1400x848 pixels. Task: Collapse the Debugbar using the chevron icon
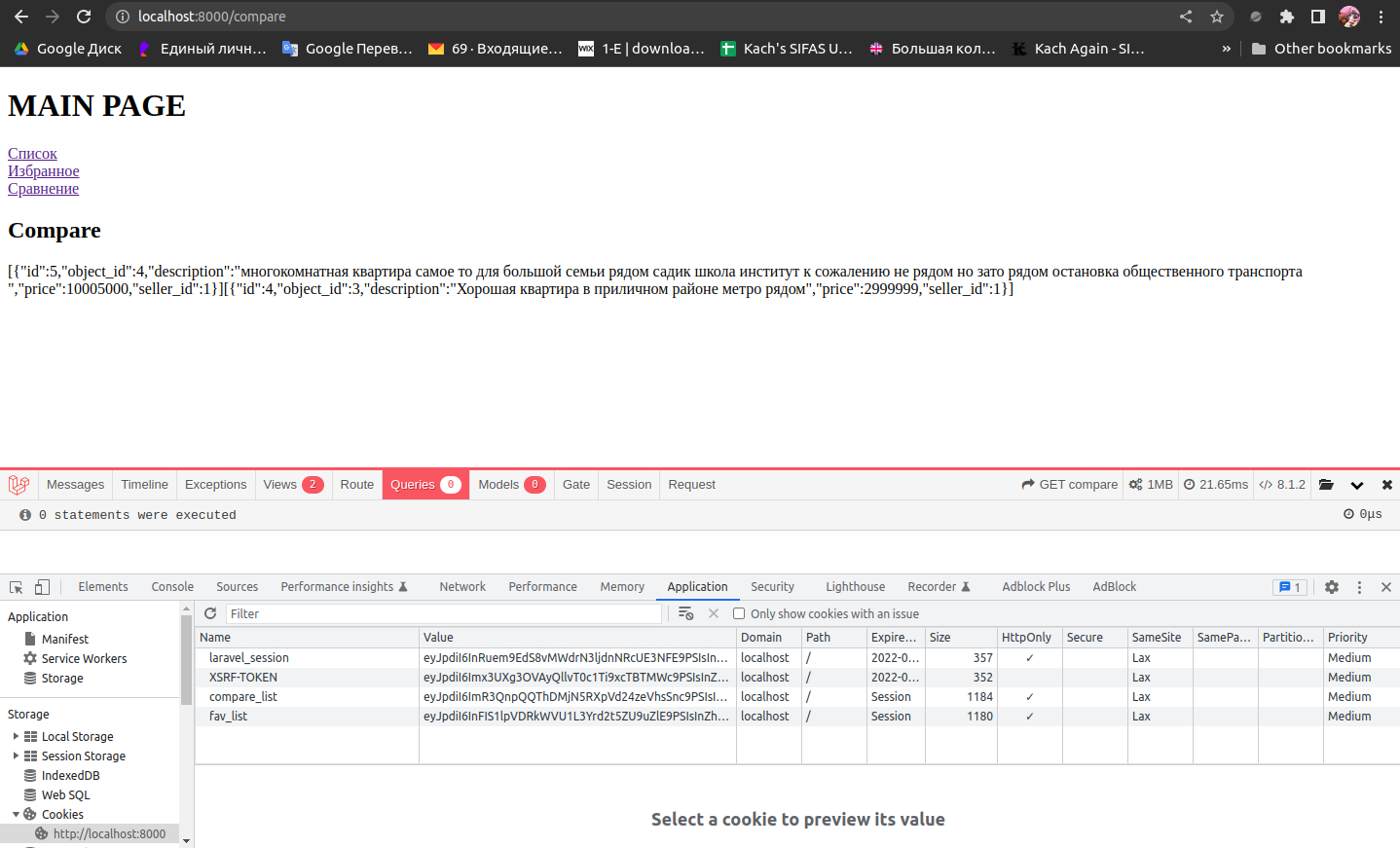click(x=1358, y=484)
